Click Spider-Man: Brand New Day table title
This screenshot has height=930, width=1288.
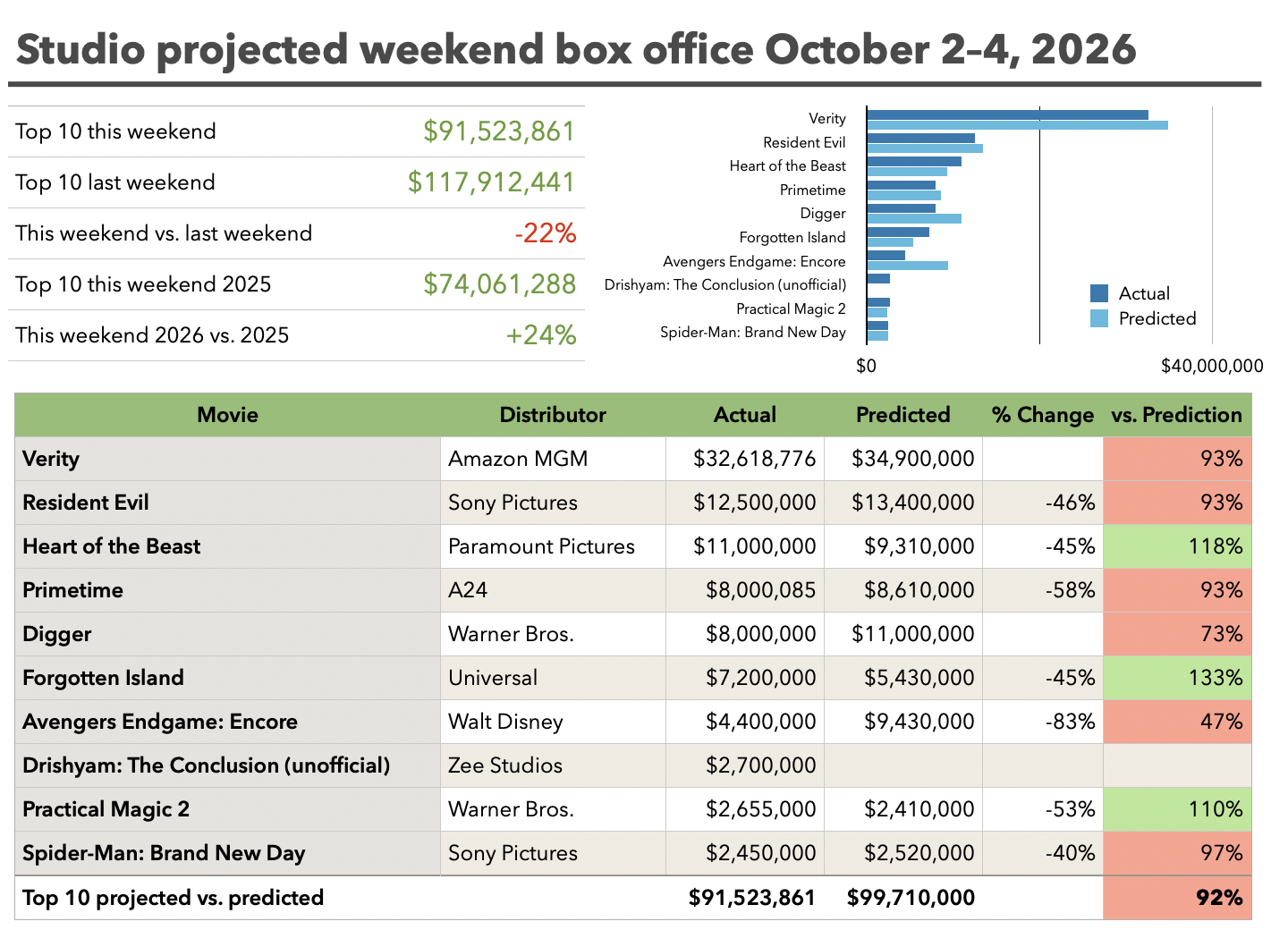pos(228,853)
